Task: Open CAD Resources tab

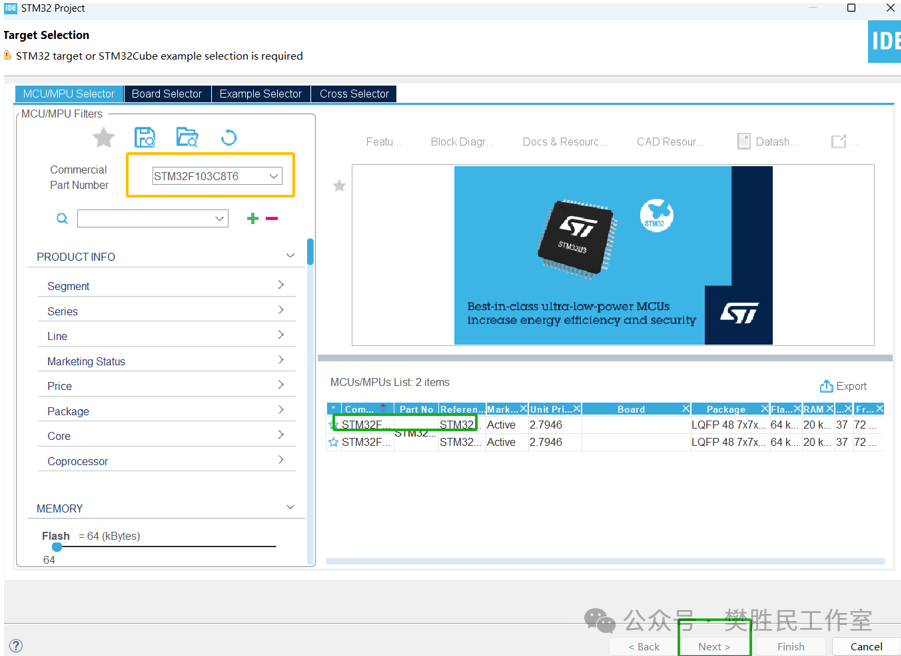Action: click(x=670, y=142)
